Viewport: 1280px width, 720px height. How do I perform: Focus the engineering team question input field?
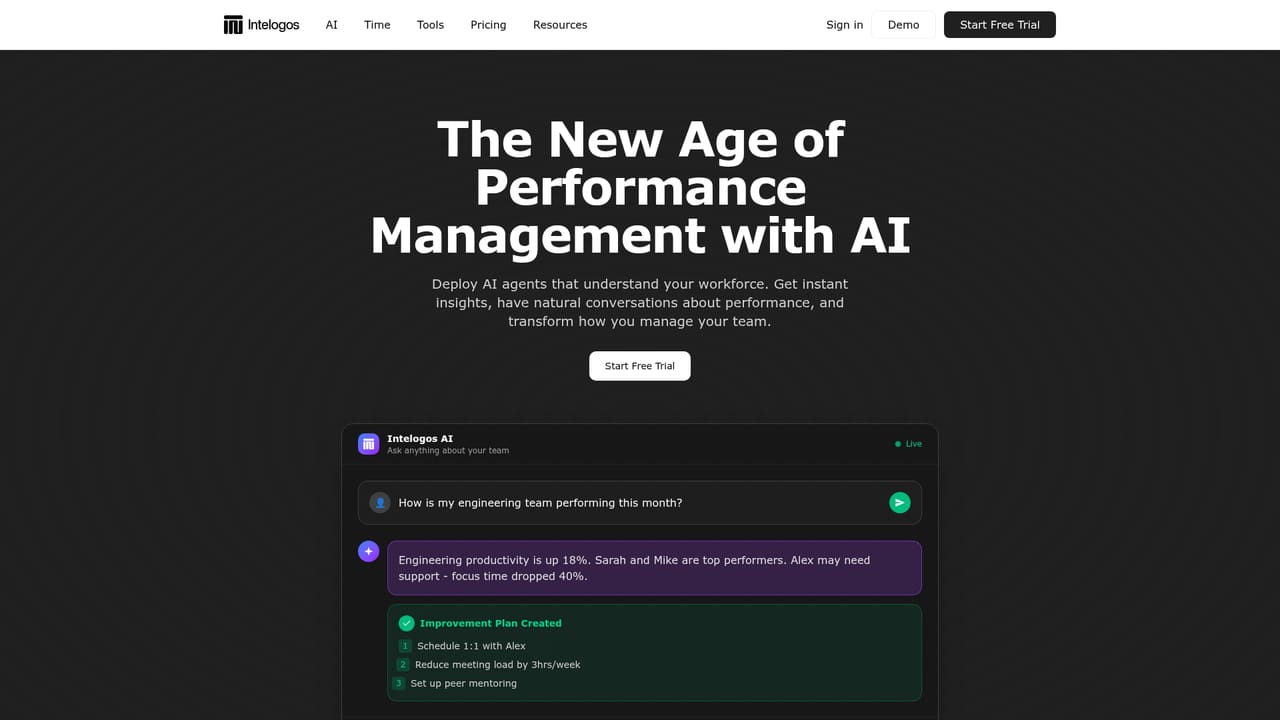click(640, 503)
